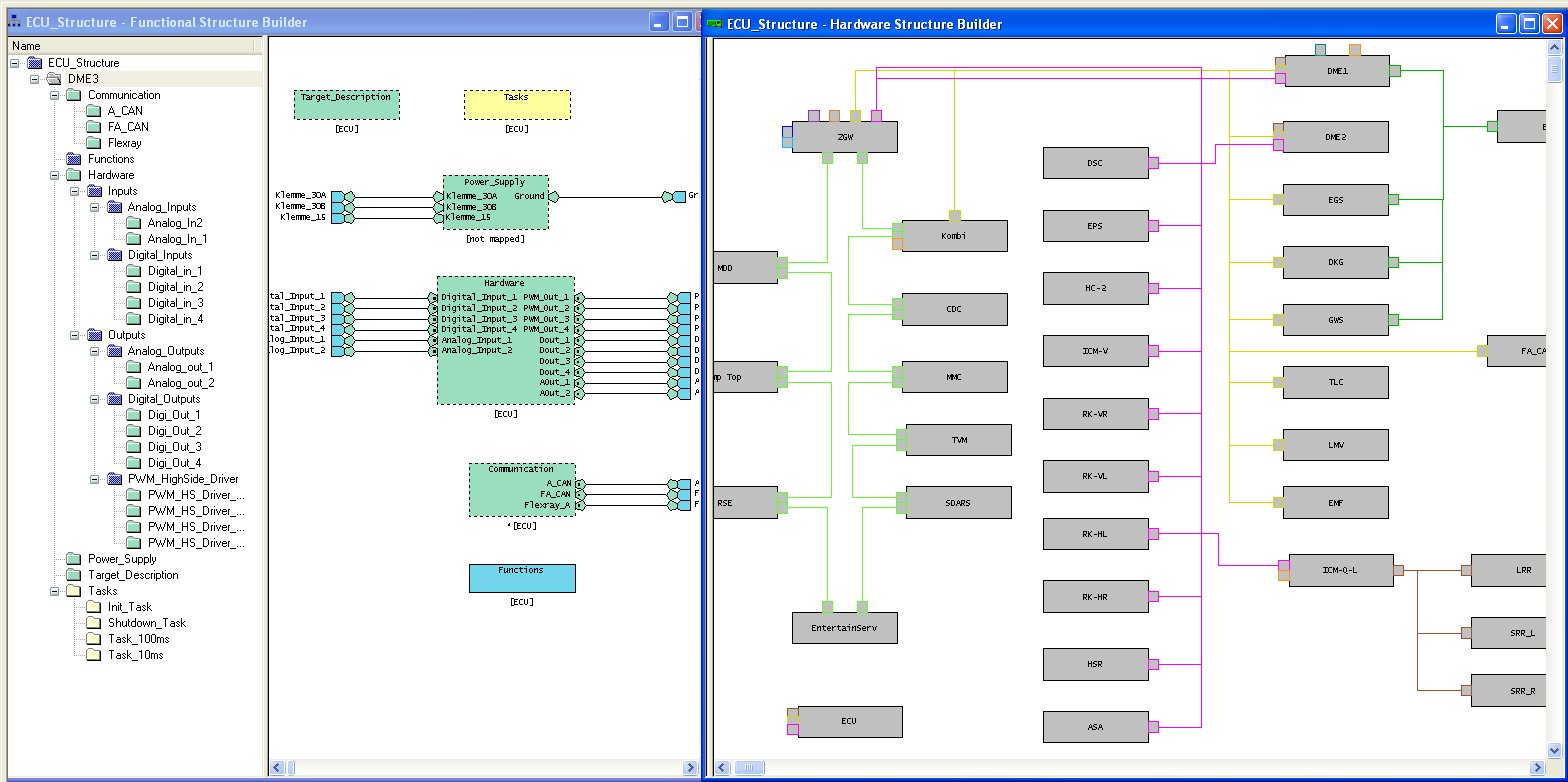The image size is (1568, 782).
Task: Select the DME1 block in hardware view
Action: click(1336, 71)
